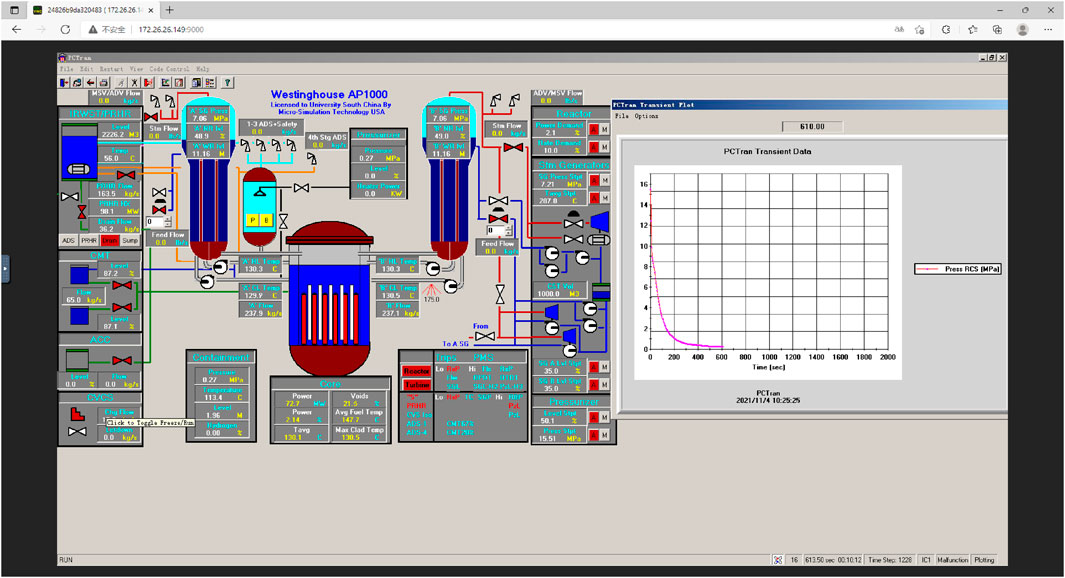1065x578 pixels.
Task: Click the yellow P pressurizer heater box
Action: tap(253, 220)
